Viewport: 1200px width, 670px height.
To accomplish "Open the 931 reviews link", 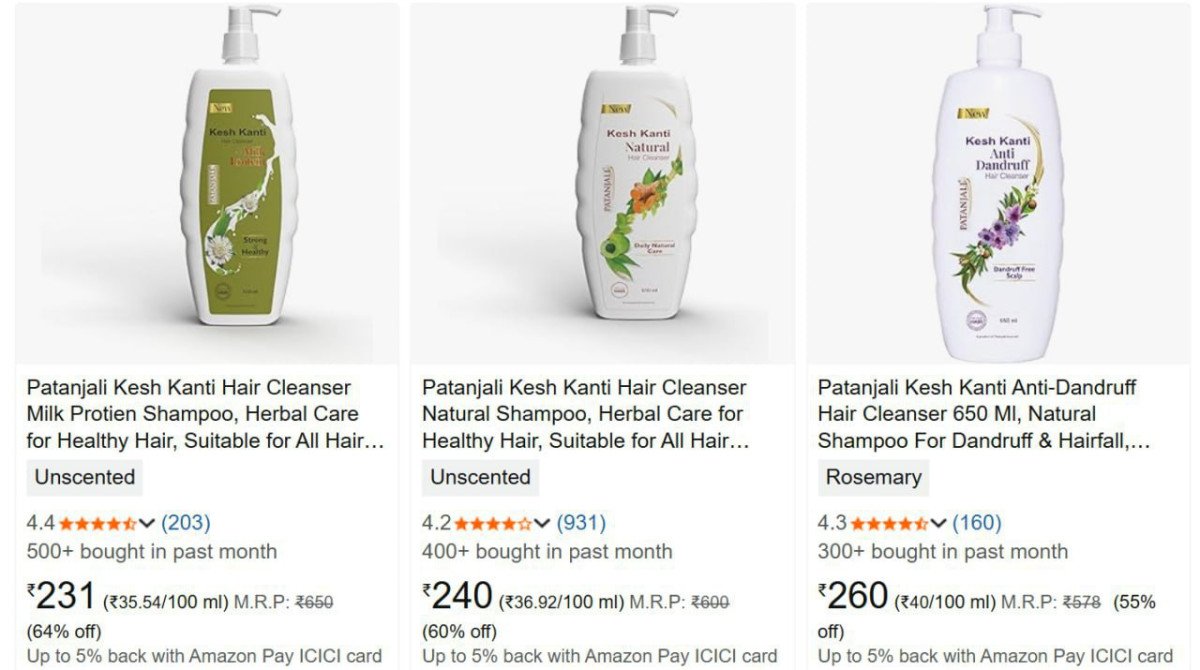I will [x=581, y=523].
